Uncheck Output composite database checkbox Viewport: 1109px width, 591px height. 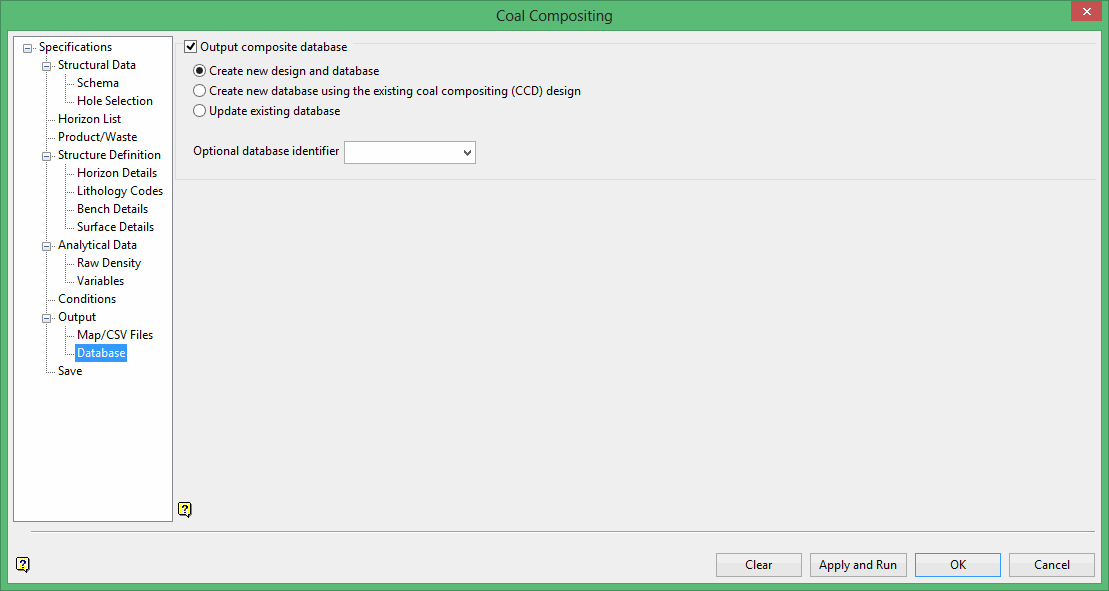[x=191, y=47]
